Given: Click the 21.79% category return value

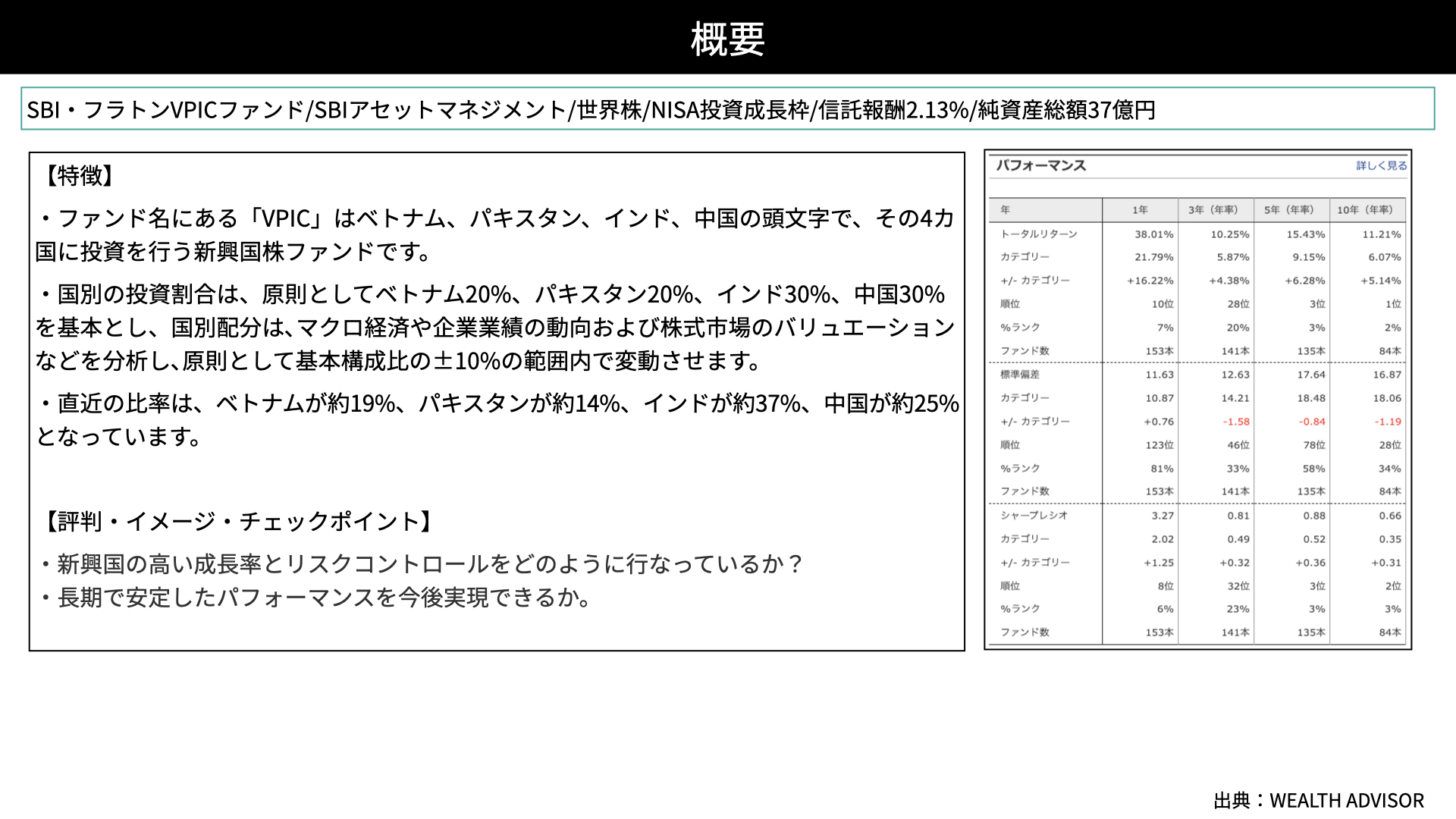Looking at the screenshot, I should point(1153,257).
